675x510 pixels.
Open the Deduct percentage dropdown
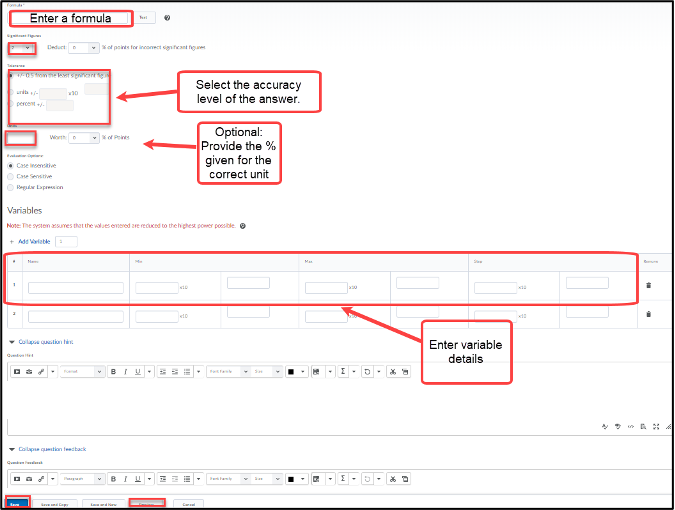coord(84,47)
